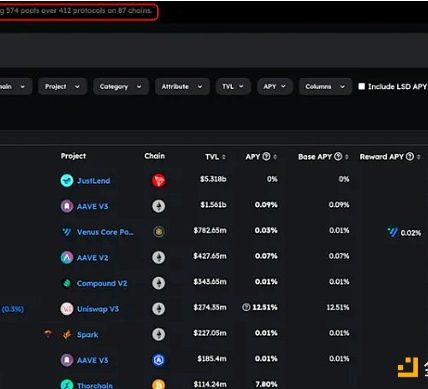The image size is (428, 389).
Task: Click the Tron chain icon in JustLend row
Action: coord(158,180)
